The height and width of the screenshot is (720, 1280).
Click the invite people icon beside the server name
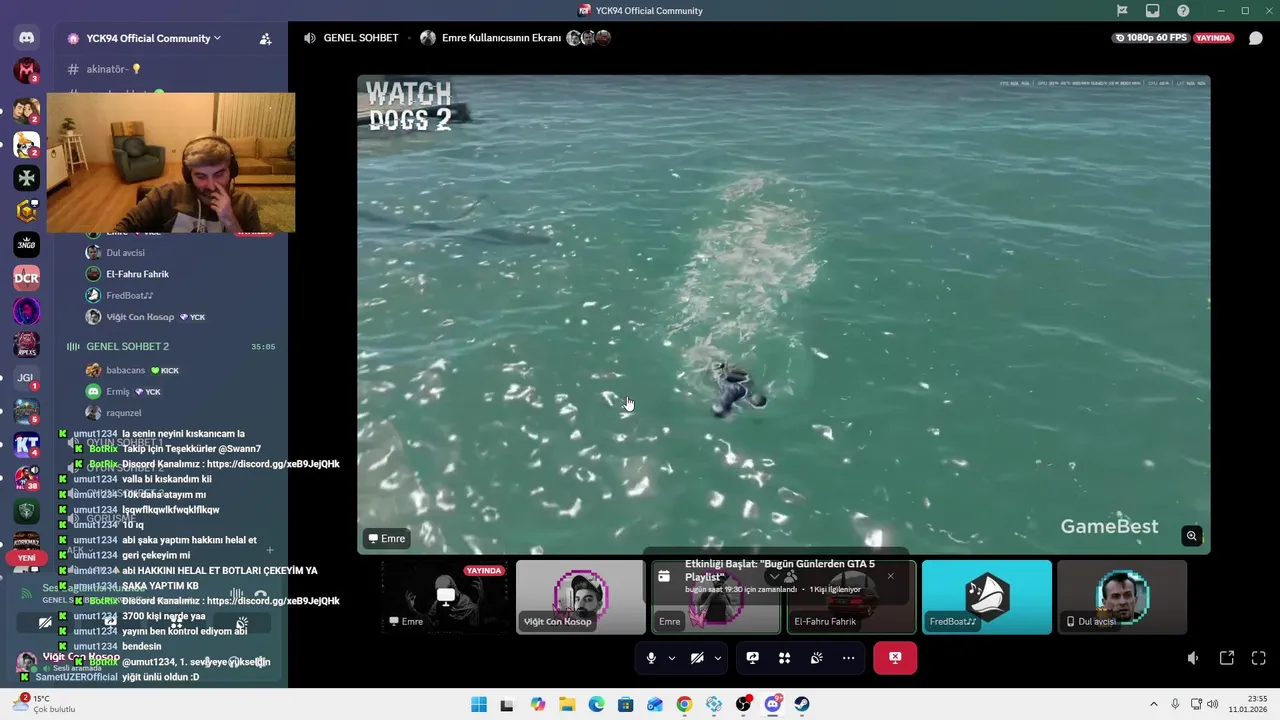(x=265, y=38)
